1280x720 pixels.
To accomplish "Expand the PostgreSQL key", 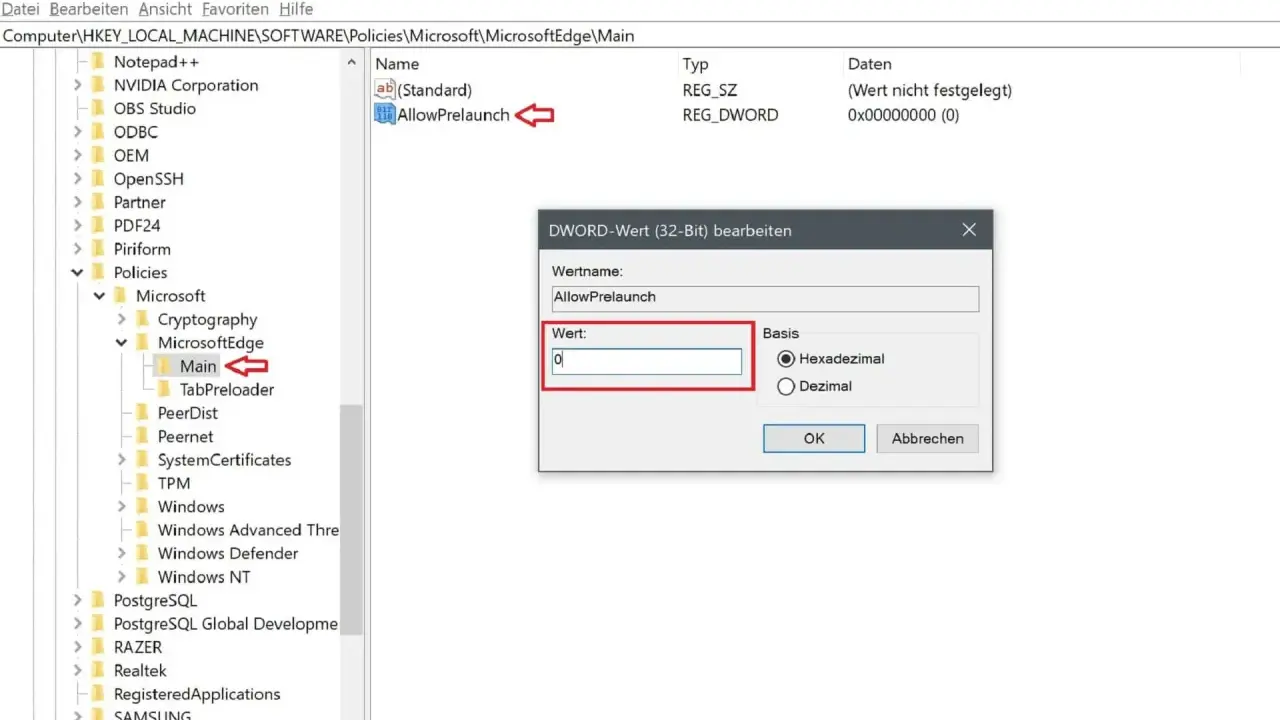I will pyautogui.click(x=78, y=601).
